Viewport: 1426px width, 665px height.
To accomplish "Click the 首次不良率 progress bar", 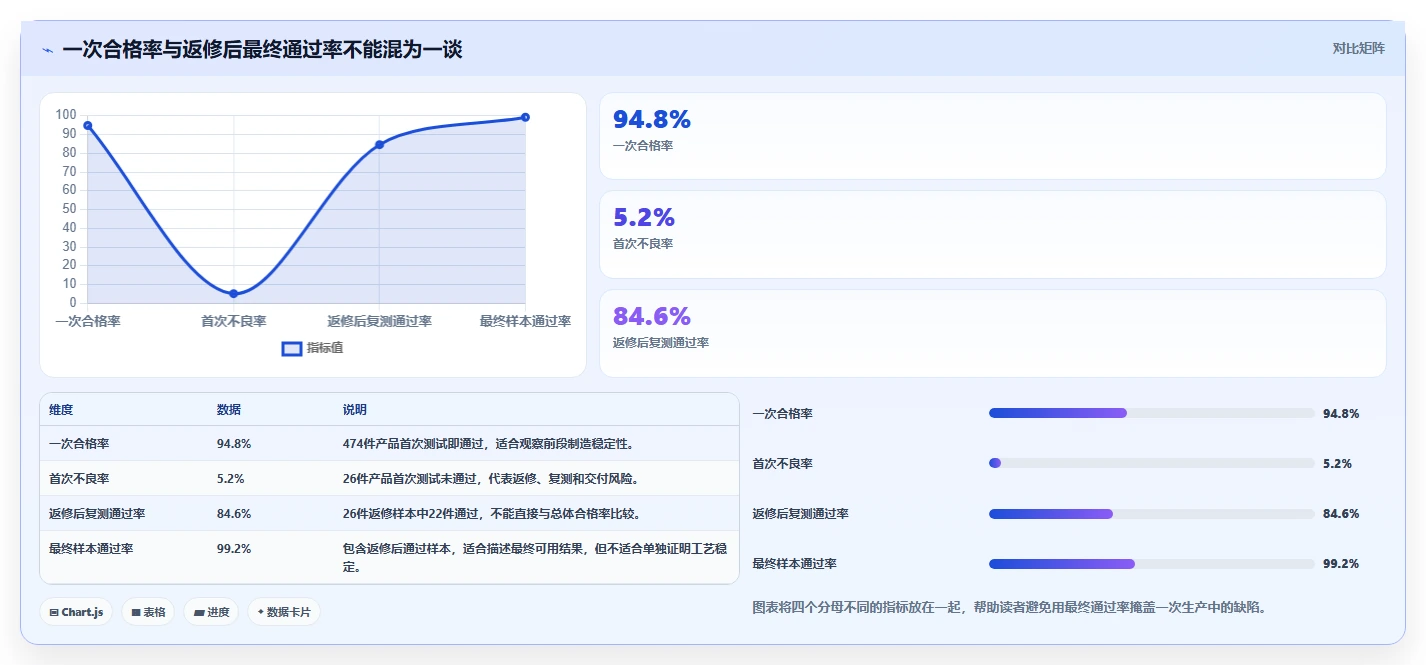I will click(x=1151, y=463).
